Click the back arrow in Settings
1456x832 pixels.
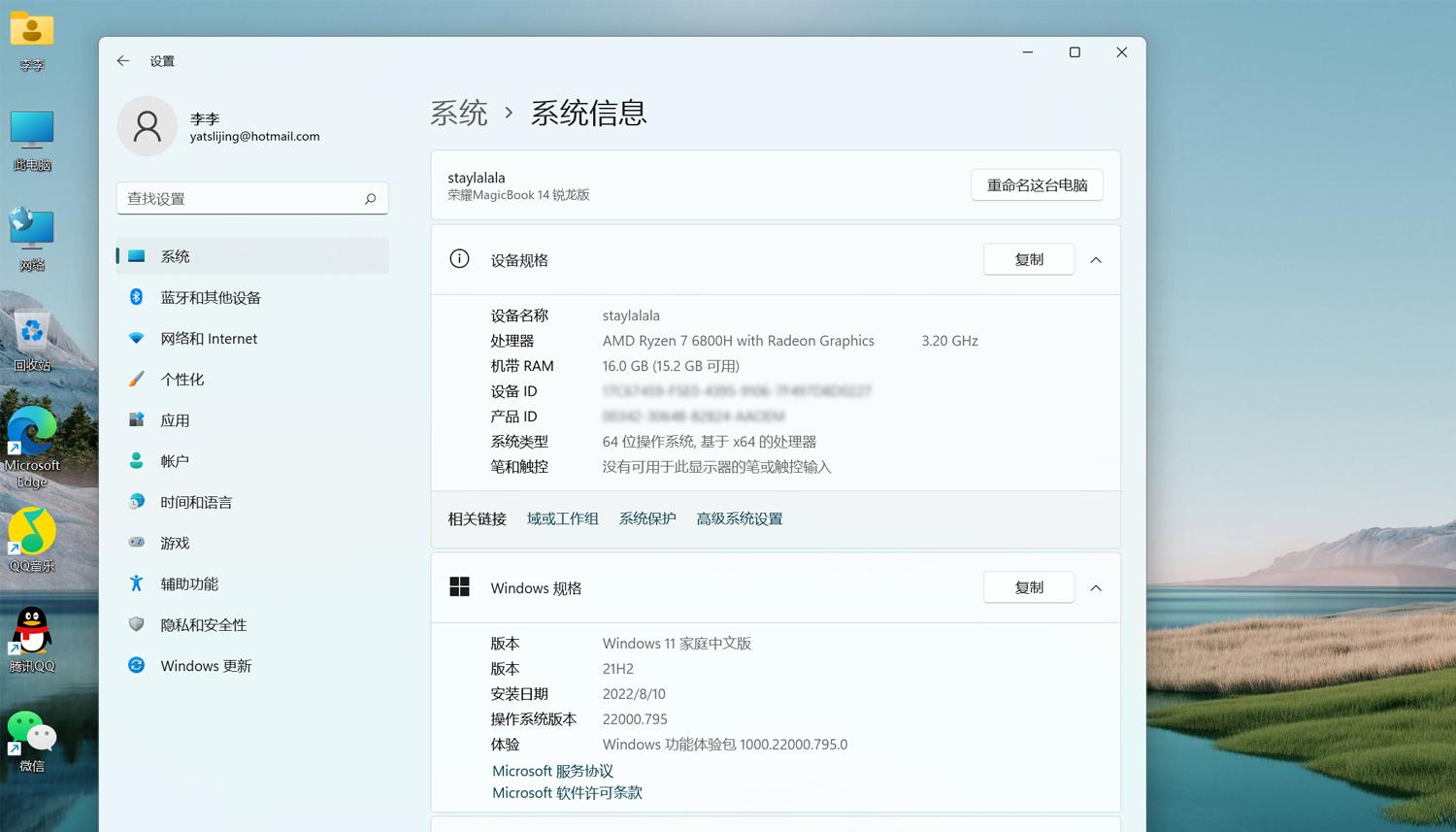(122, 60)
